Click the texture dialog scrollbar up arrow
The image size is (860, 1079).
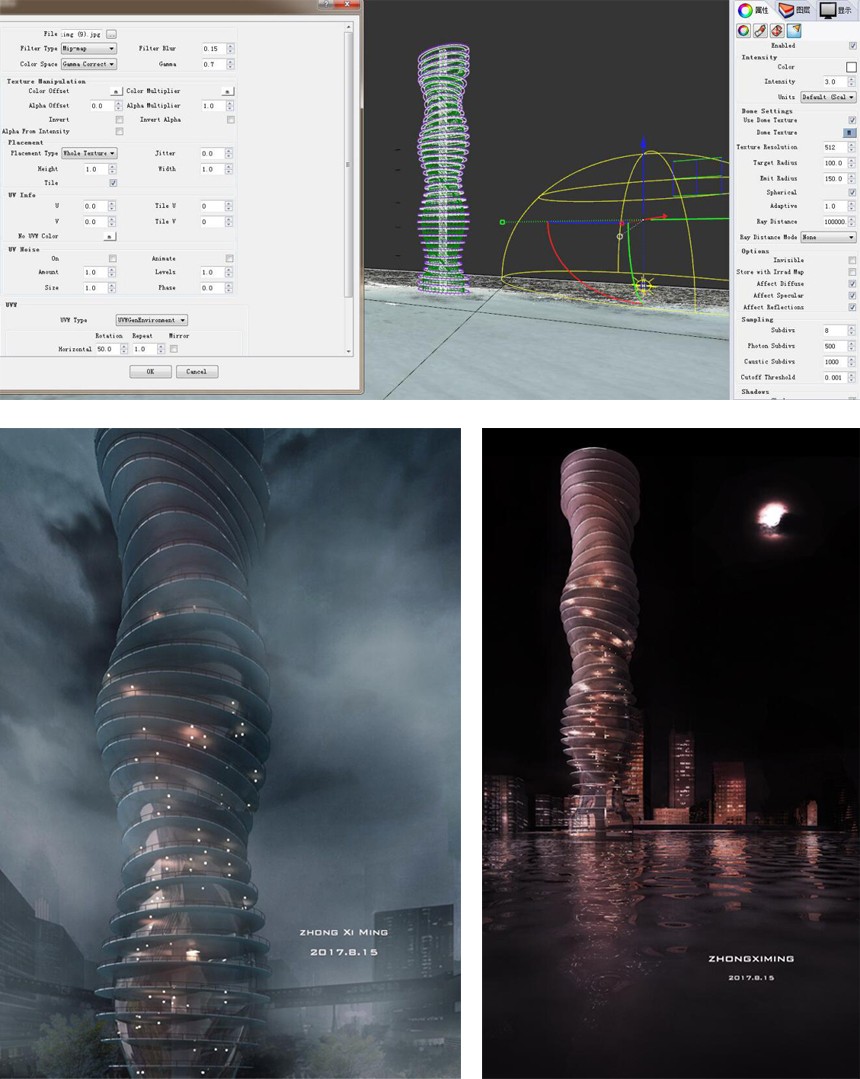click(x=349, y=27)
